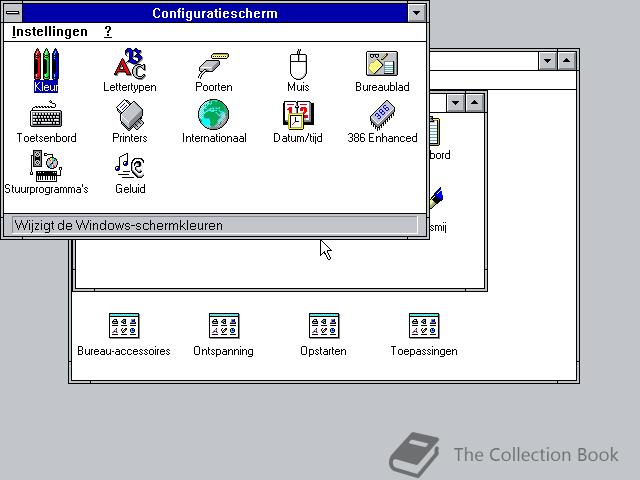This screenshot has height=480, width=640.
Task: Minimize the inner group window behind
Action: [456, 102]
